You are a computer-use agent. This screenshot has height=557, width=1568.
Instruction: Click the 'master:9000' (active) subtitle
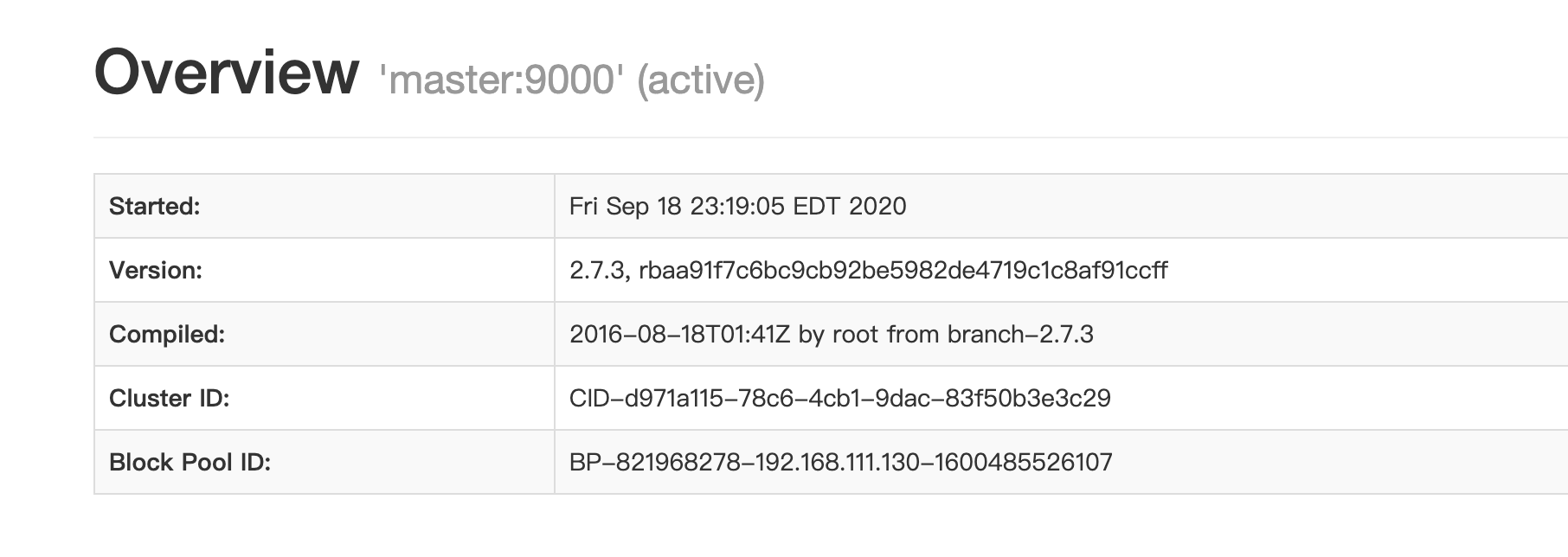(572, 80)
